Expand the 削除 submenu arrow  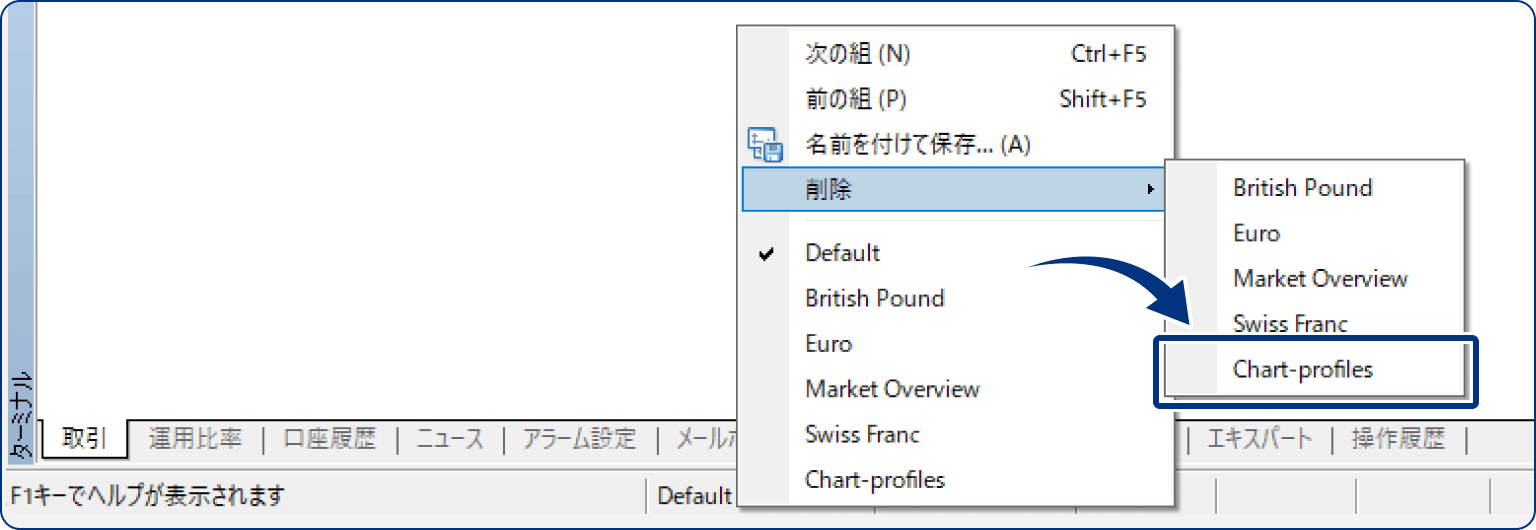tap(1151, 189)
